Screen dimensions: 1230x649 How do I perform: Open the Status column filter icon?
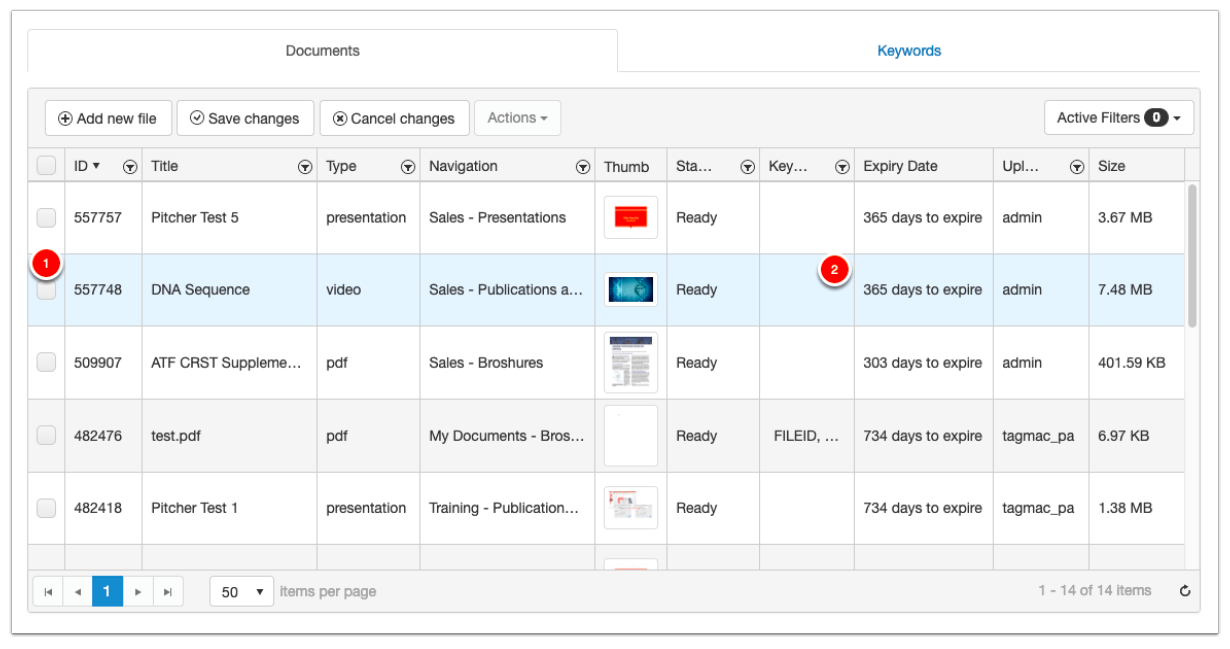(747, 168)
